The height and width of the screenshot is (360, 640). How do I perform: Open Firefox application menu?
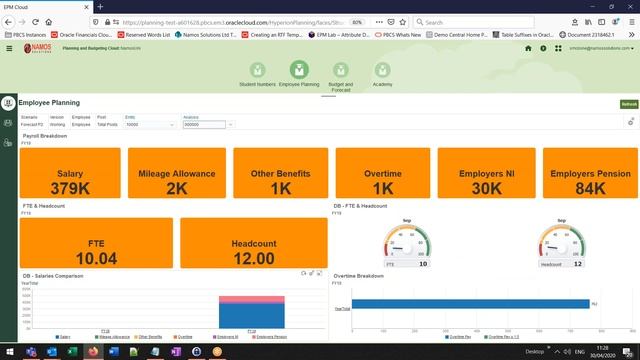pyautogui.click(x=631, y=22)
